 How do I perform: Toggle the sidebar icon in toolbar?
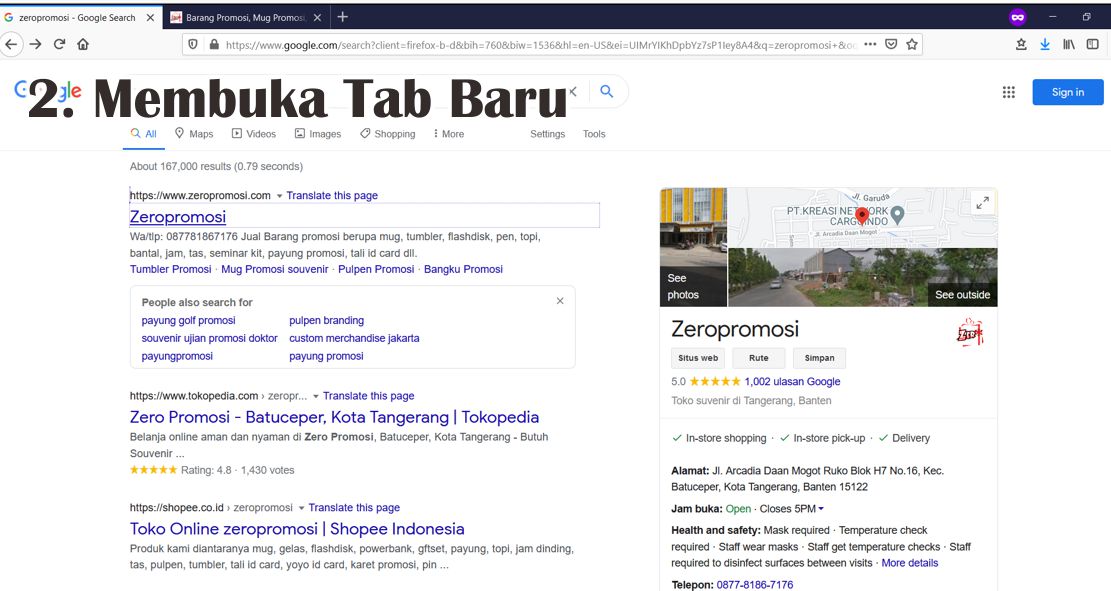[x=1093, y=44]
